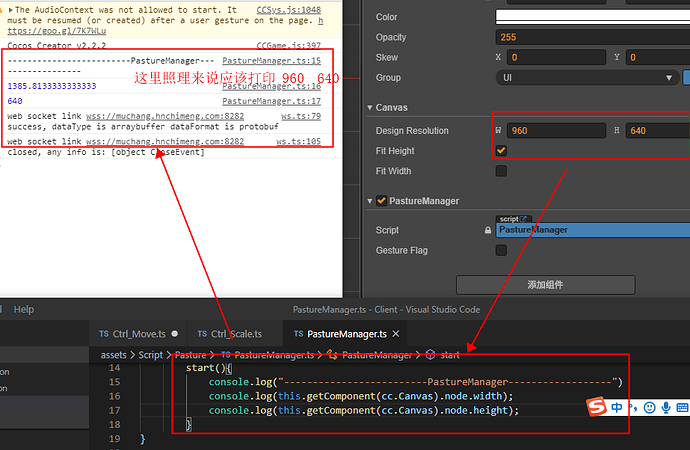Open CCSys.js:1048 source link
Viewport: 690px width, 450px height.
(289, 10)
